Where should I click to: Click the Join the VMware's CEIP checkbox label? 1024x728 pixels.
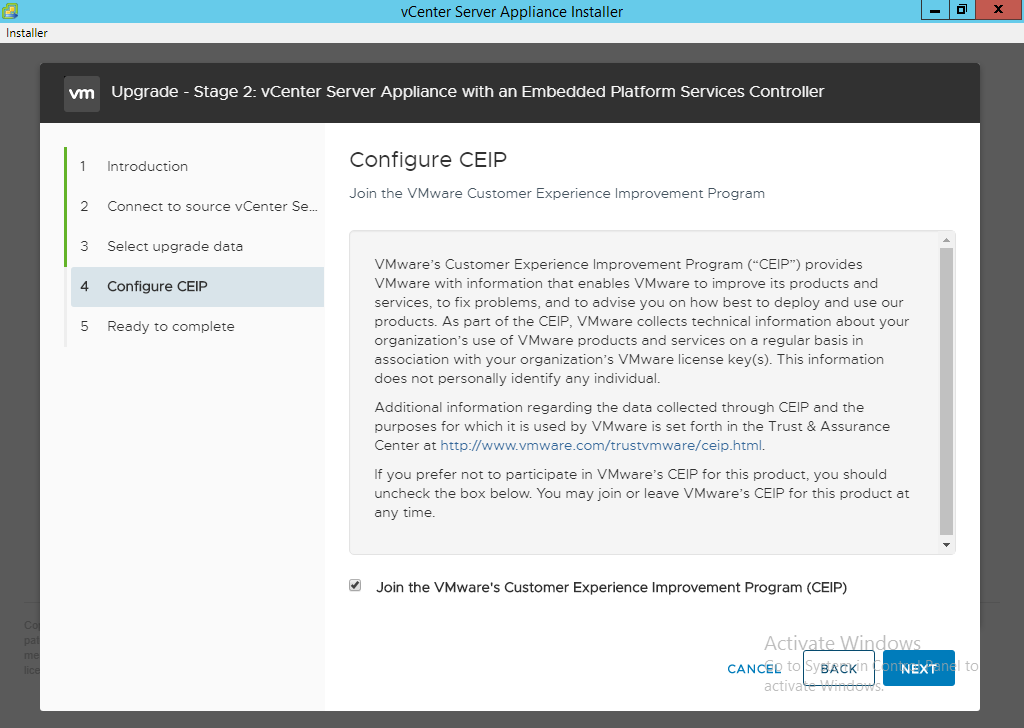(x=611, y=587)
